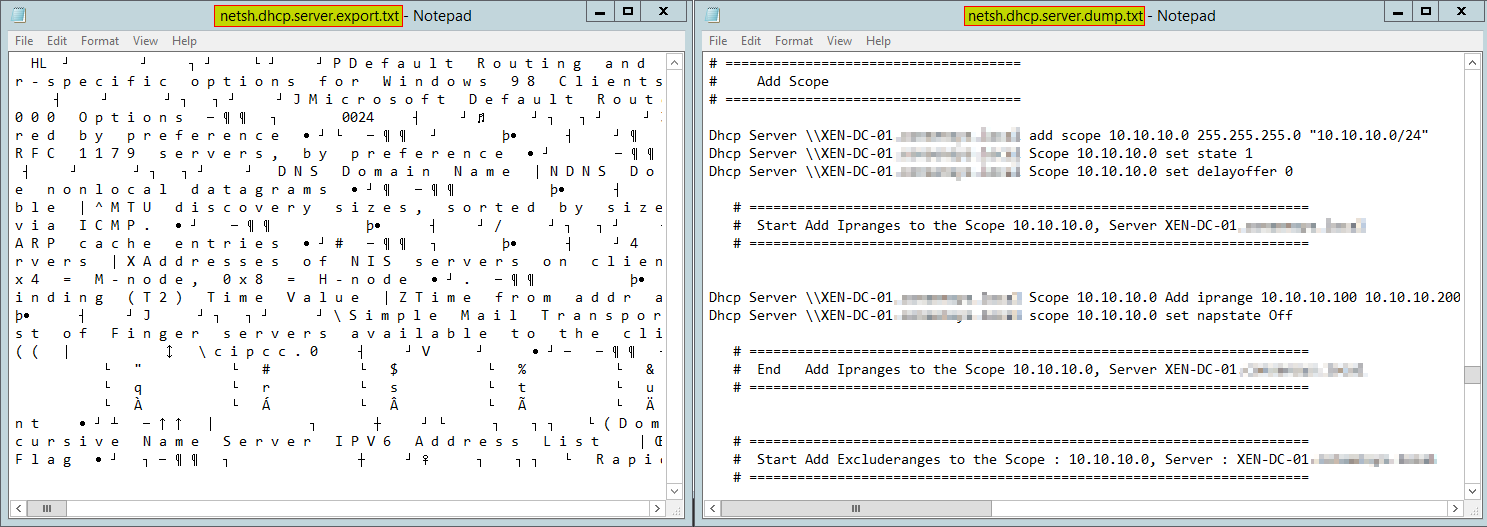1487x527 pixels.
Task: Click Notepad icon in dump.txt title bar
Action: [712, 15]
